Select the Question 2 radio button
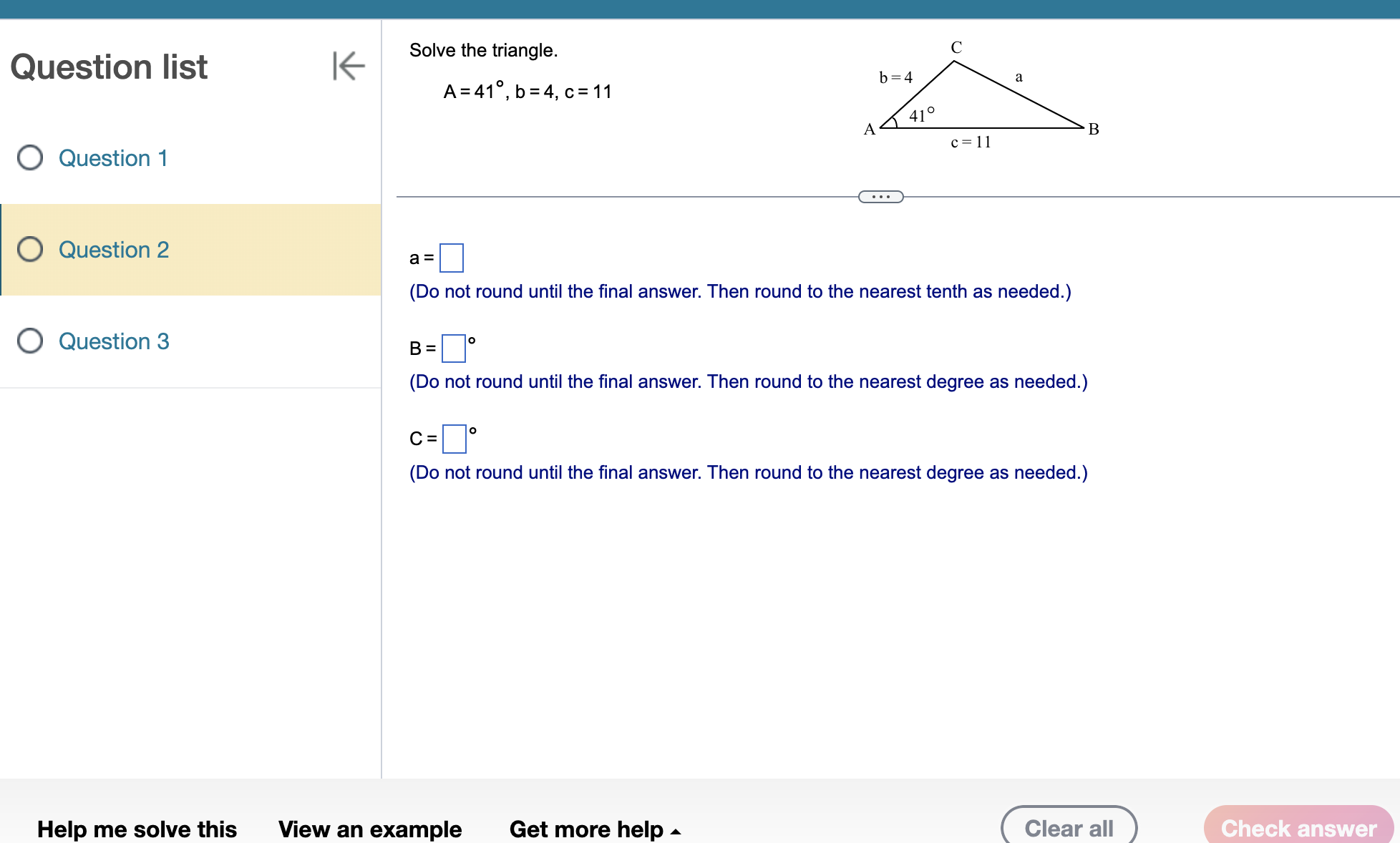The image size is (1400, 843). [x=30, y=250]
